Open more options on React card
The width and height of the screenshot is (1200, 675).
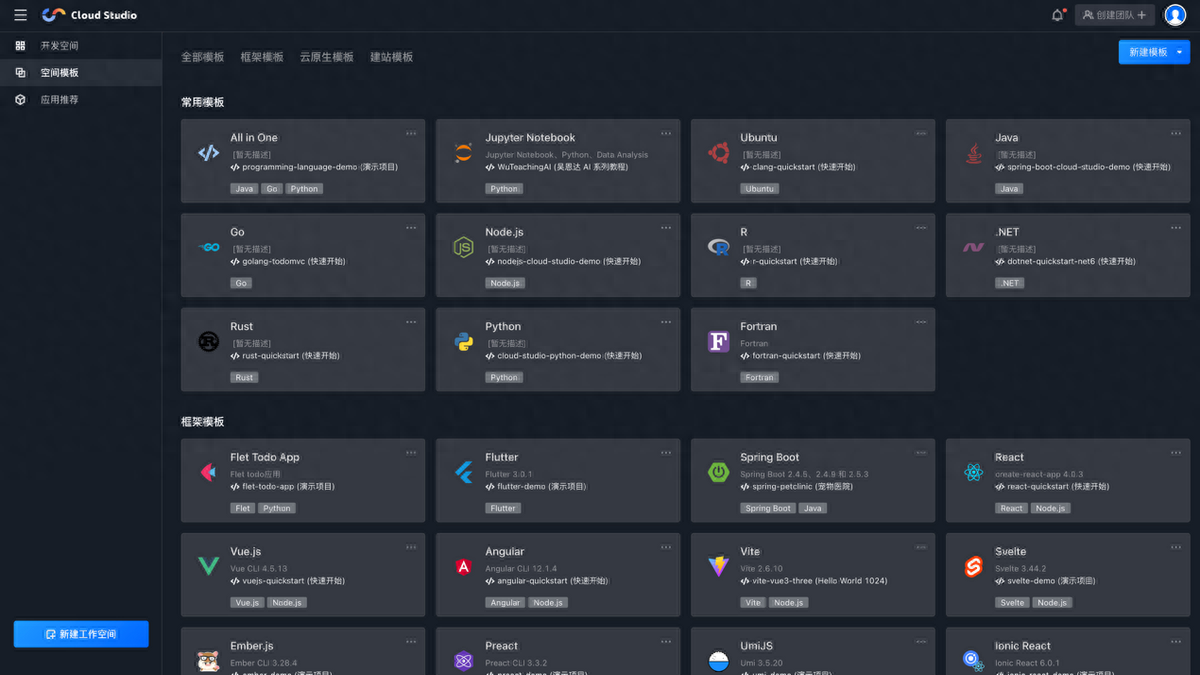[1176, 453]
